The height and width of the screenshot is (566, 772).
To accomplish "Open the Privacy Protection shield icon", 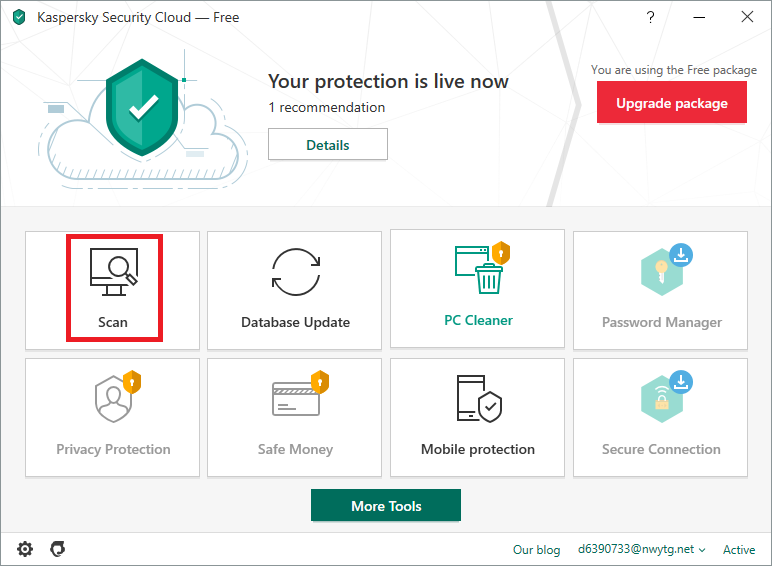I will point(113,399).
